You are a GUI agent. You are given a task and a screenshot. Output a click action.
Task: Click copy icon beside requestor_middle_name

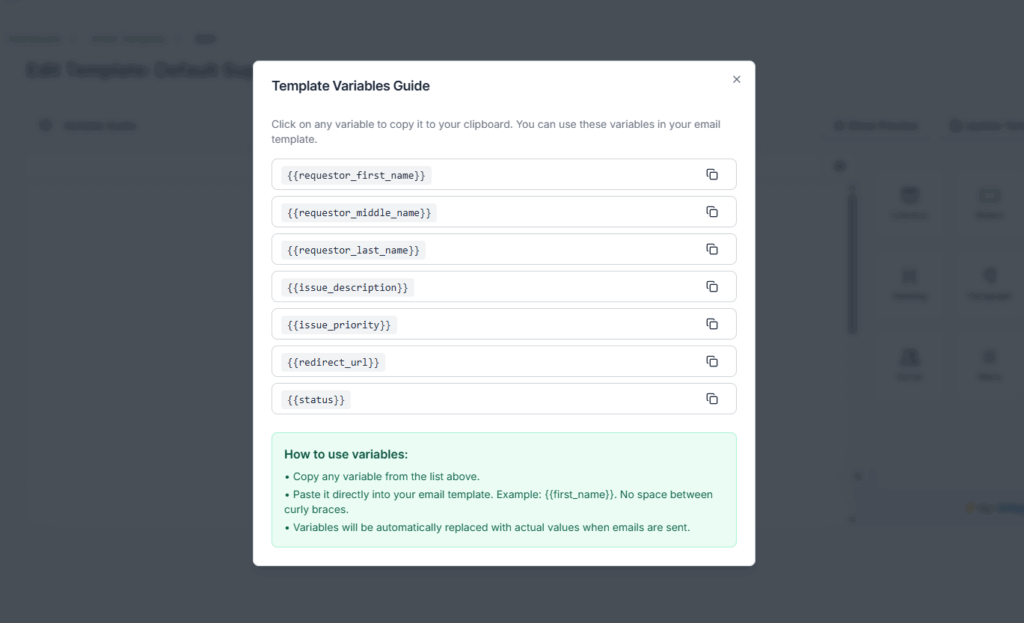(712, 212)
